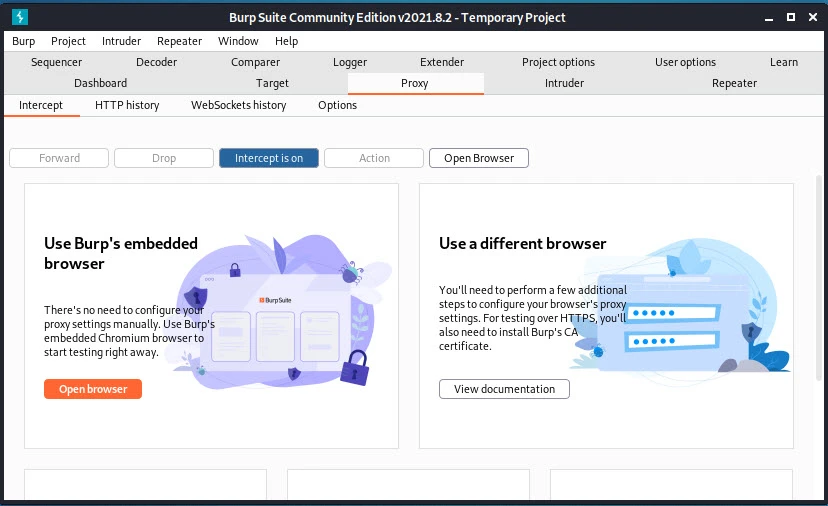Close the Burp Suite window

click(813, 17)
